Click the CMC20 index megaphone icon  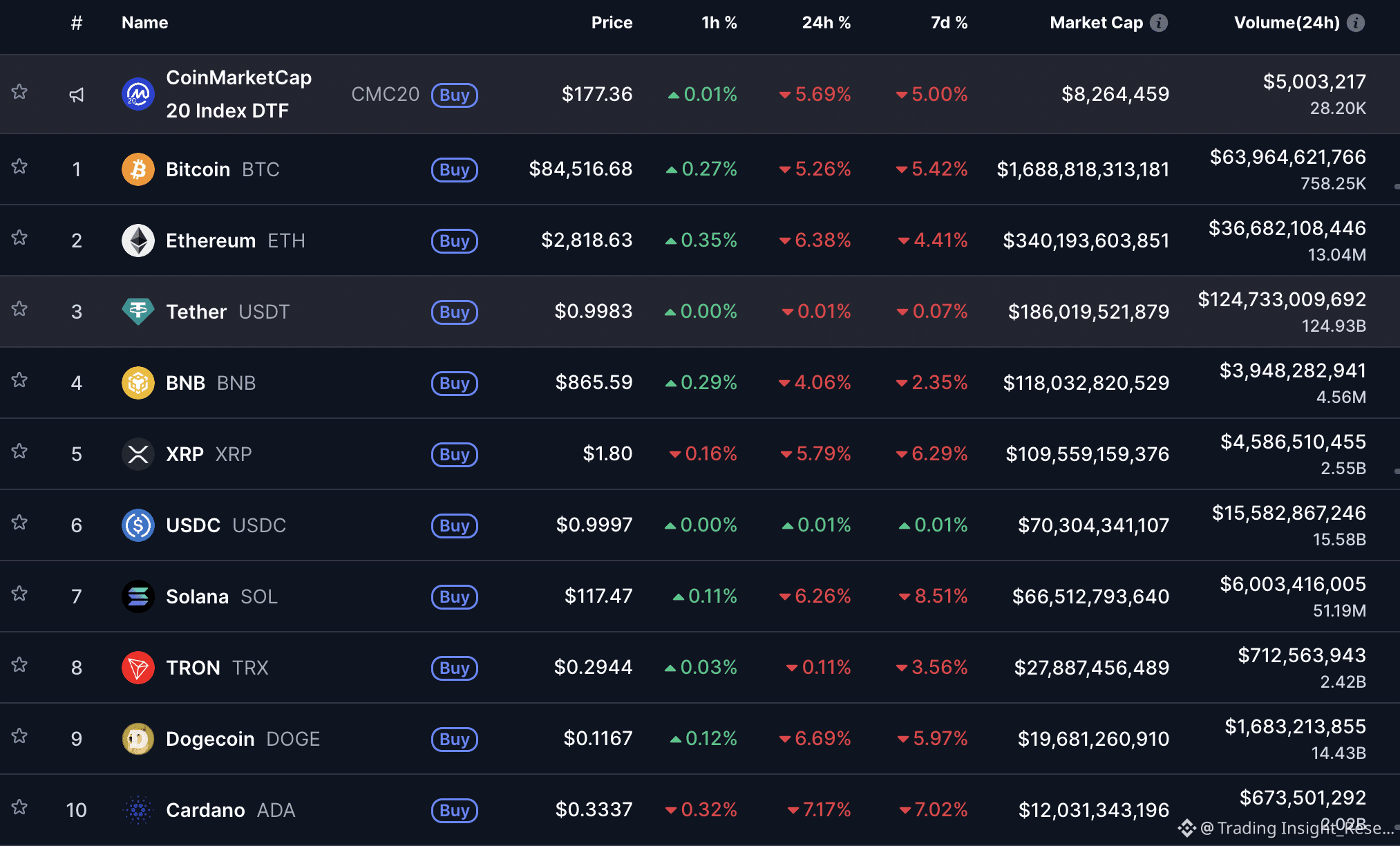coord(77,95)
